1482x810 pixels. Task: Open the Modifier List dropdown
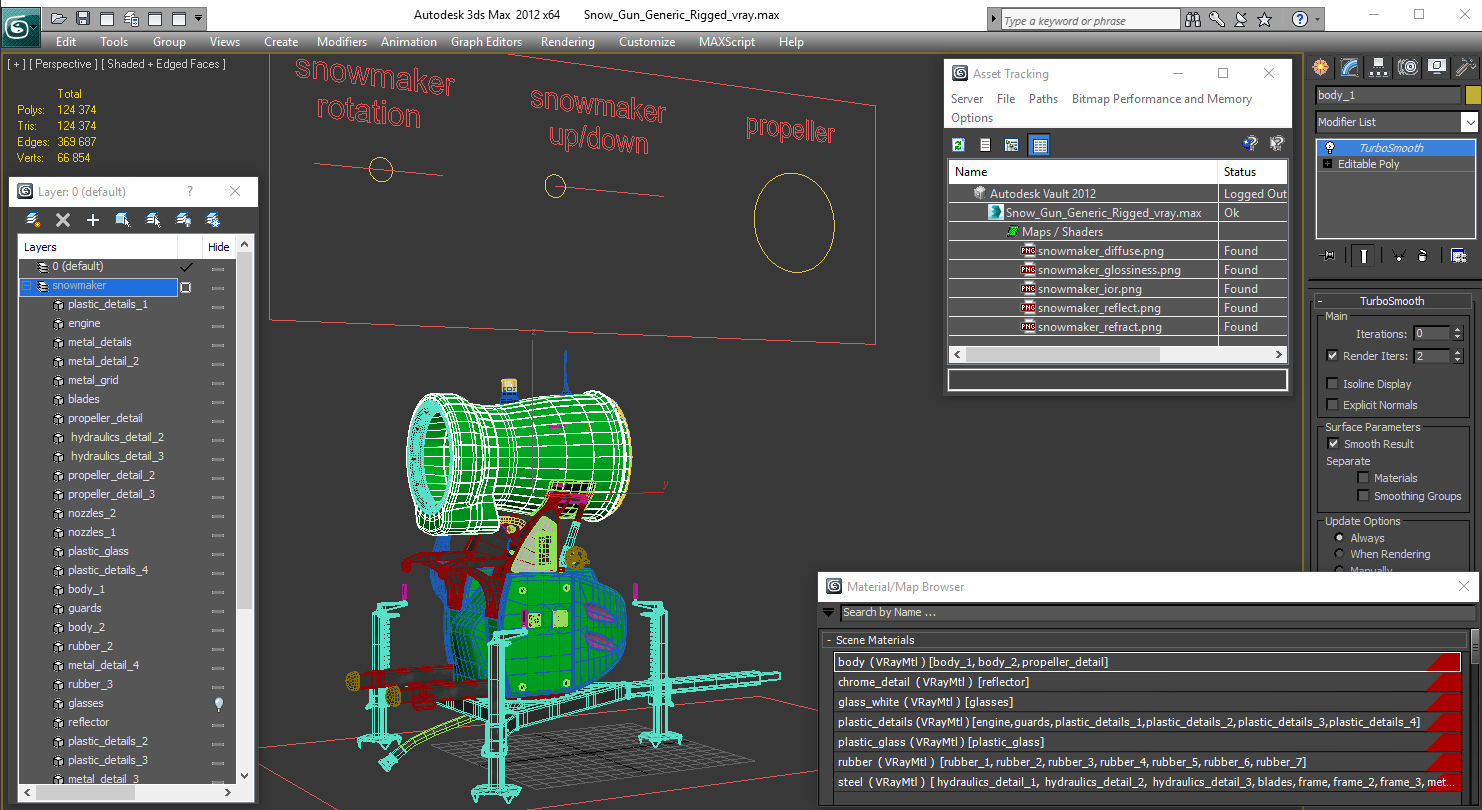click(x=1469, y=122)
